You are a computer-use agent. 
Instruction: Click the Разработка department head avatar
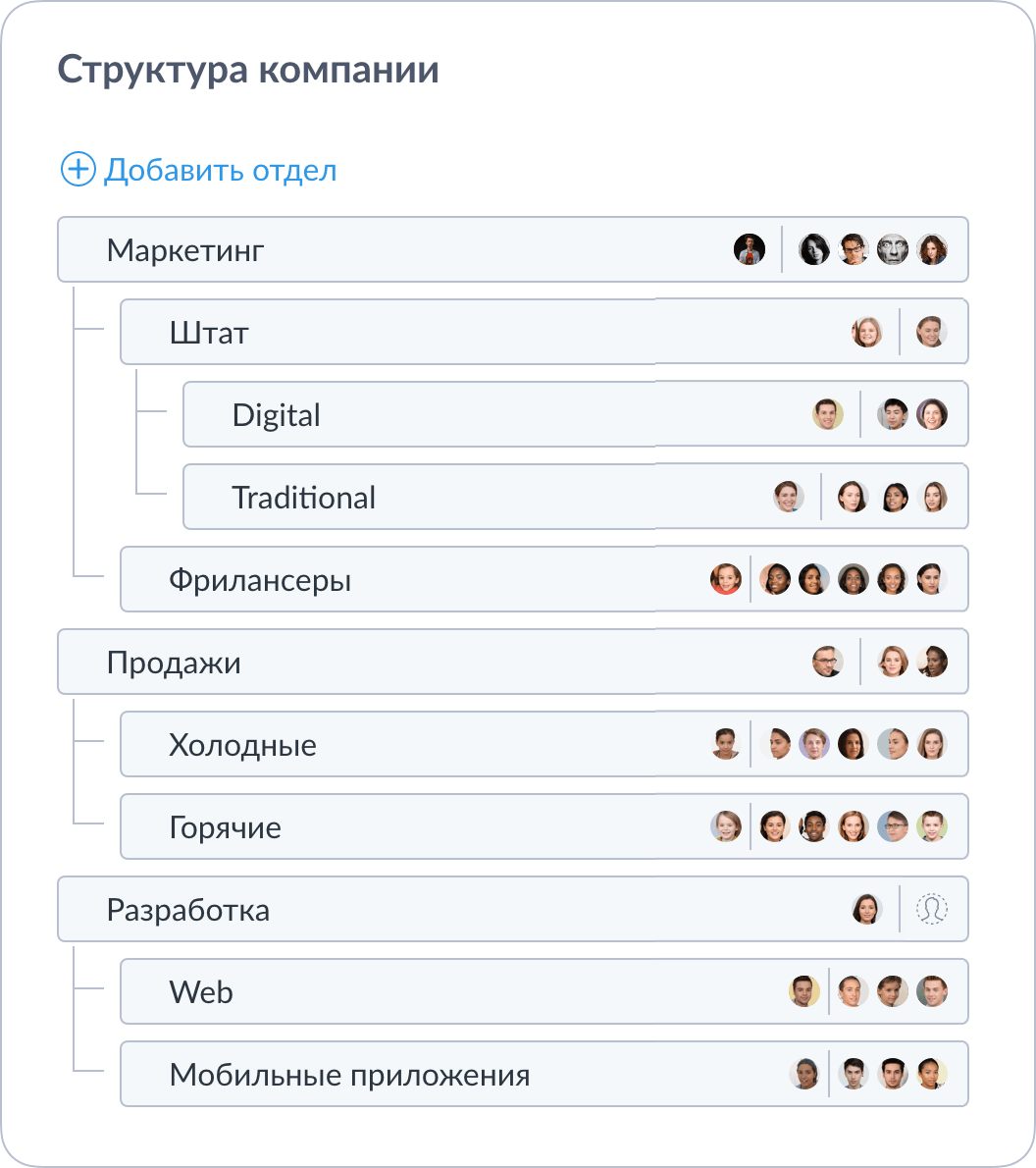point(867,909)
